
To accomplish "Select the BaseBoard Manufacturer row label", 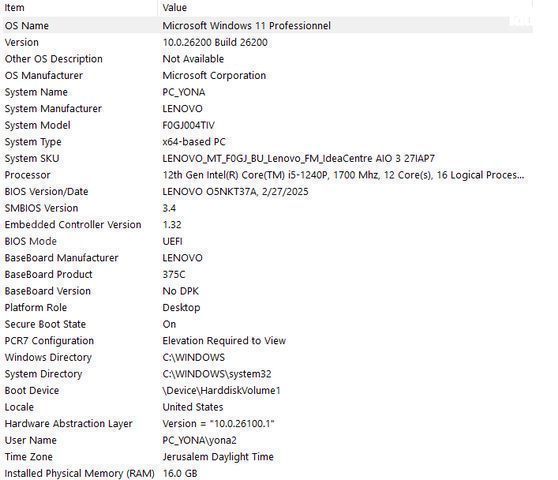I will (x=61, y=258).
